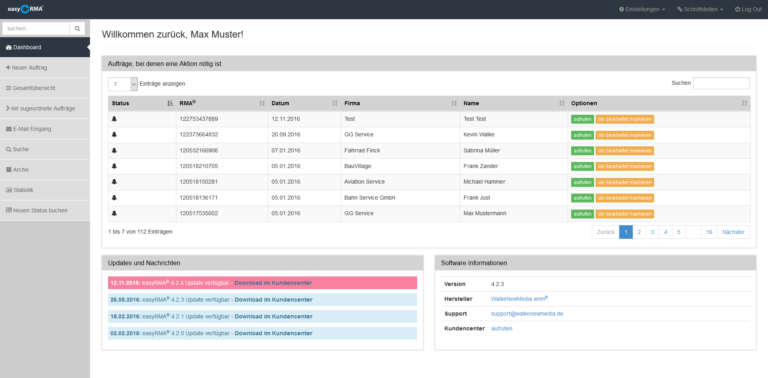Mark Frank Zander order as bearbeitet
This screenshot has height=378, width=768.
coord(624,166)
